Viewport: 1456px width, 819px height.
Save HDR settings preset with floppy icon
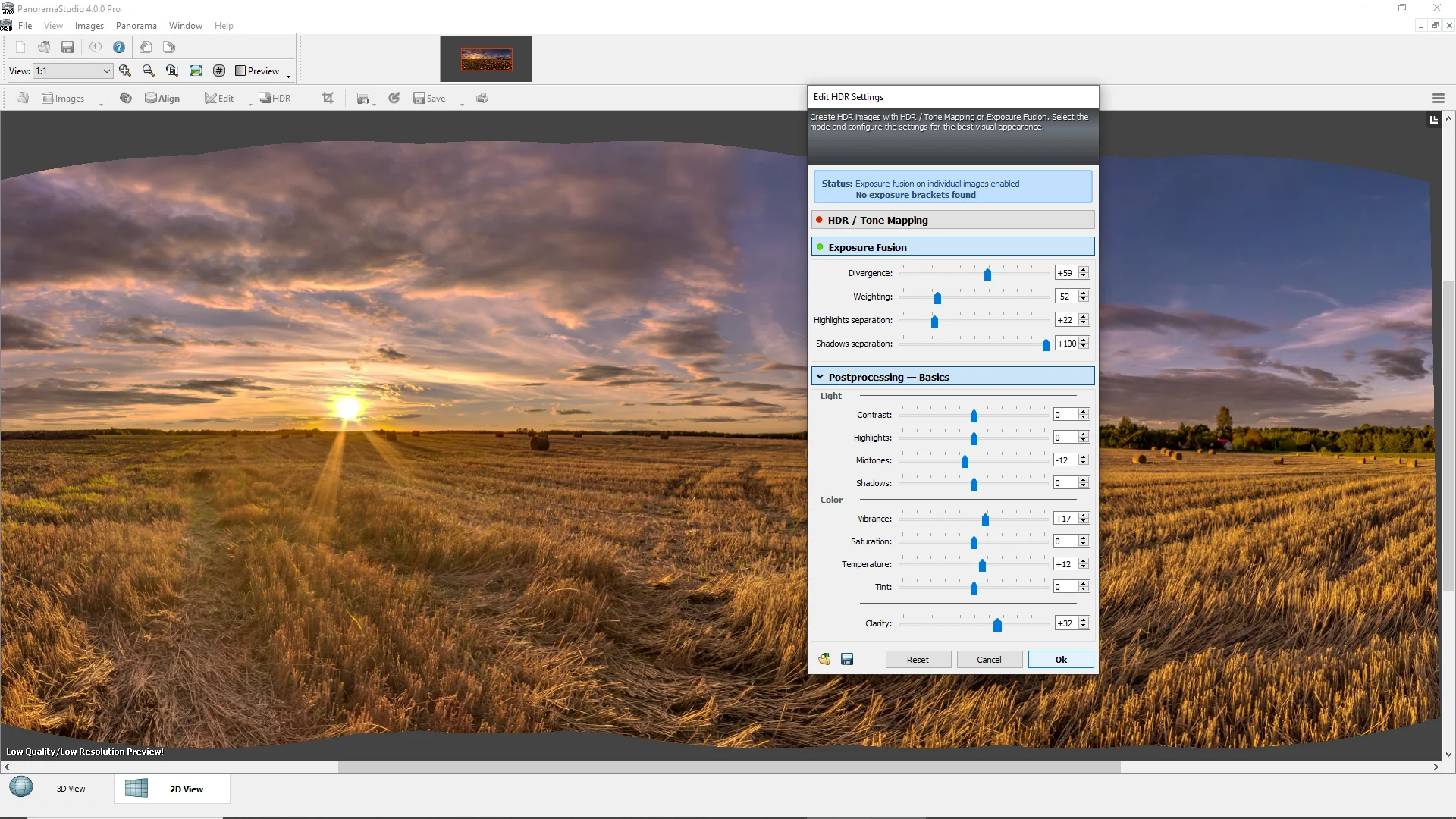pyautogui.click(x=847, y=659)
